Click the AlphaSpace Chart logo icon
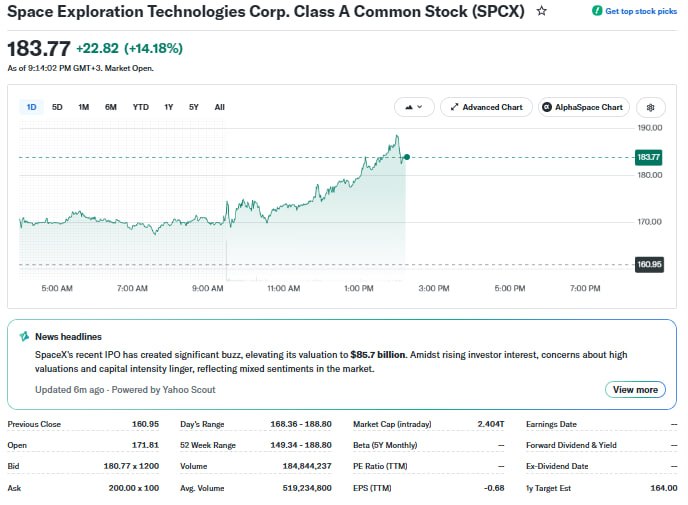This screenshot has width=688, height=505. (x=547, y=107)
